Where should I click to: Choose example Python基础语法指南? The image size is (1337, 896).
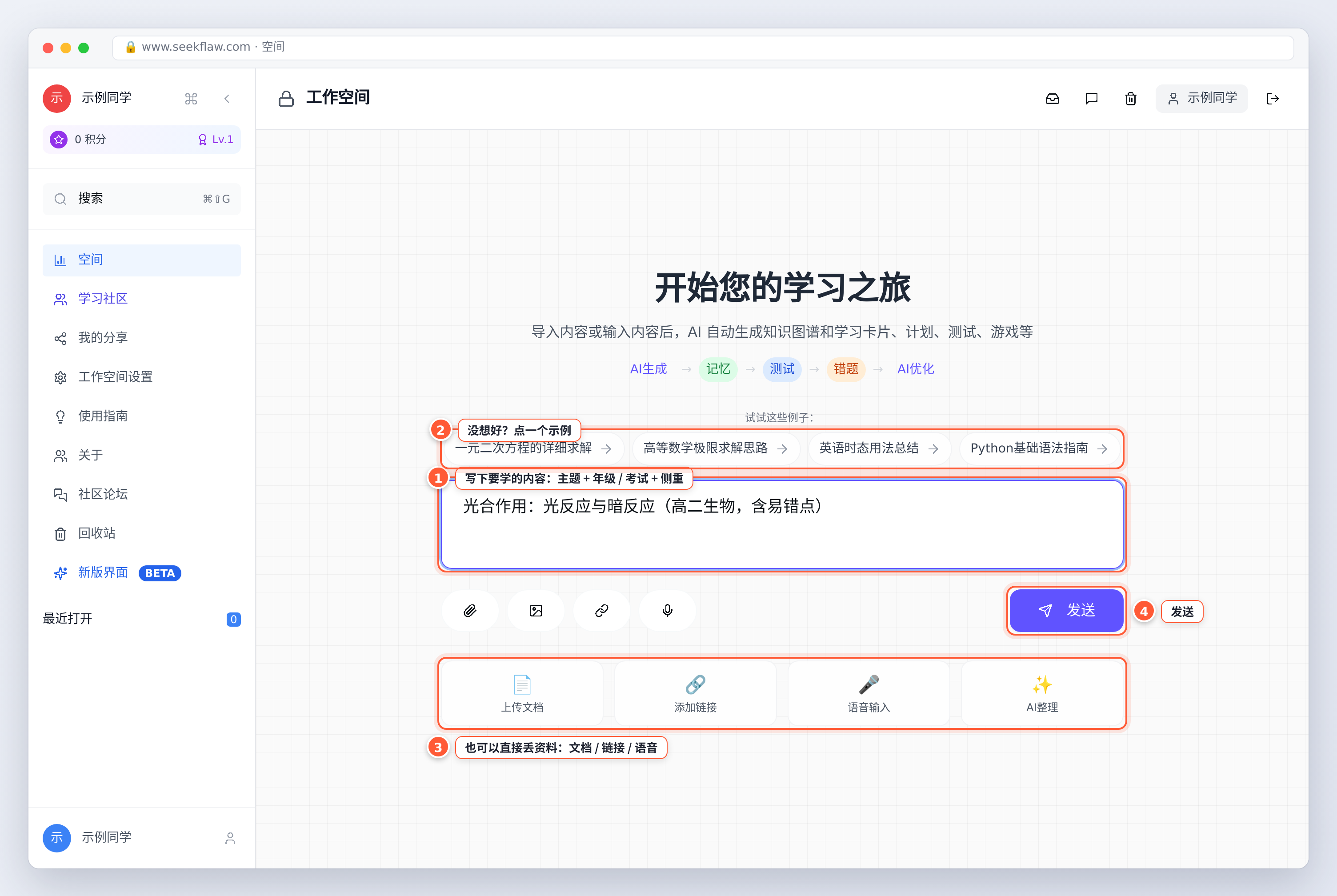click(x=1039, y=448)
